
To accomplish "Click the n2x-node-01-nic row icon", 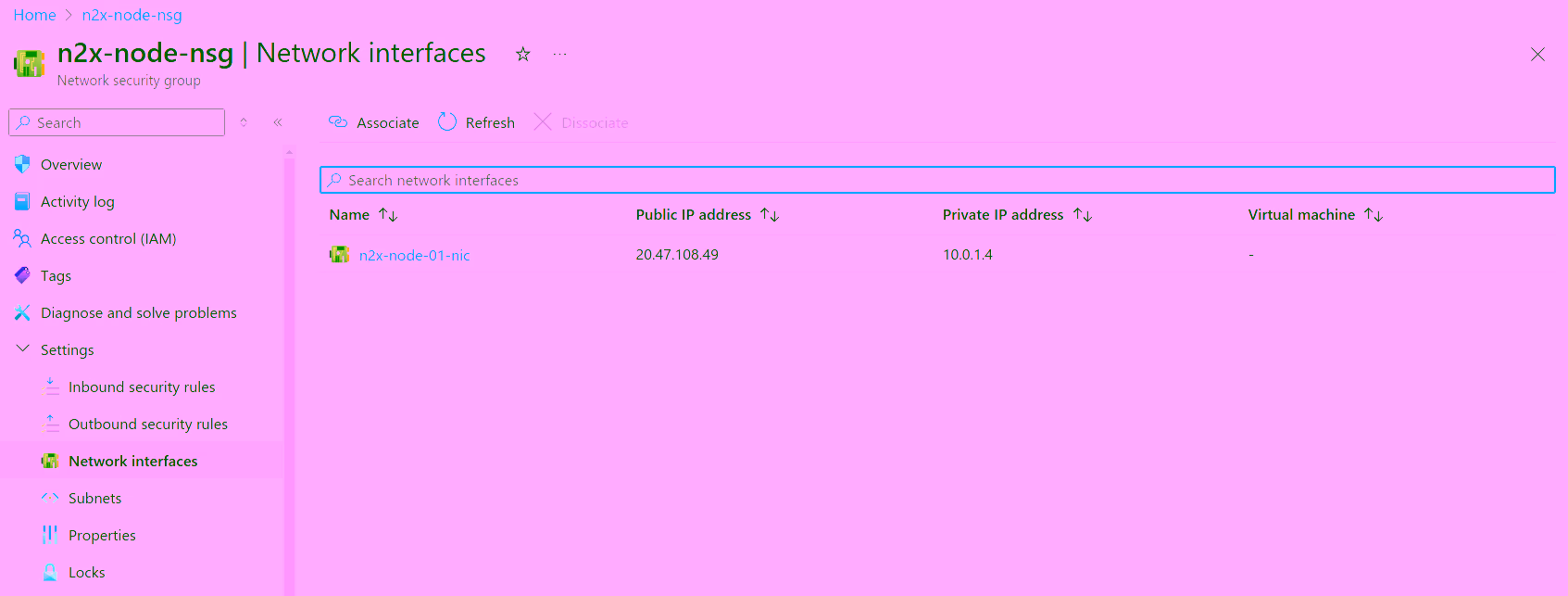I will tap(340, 255).
